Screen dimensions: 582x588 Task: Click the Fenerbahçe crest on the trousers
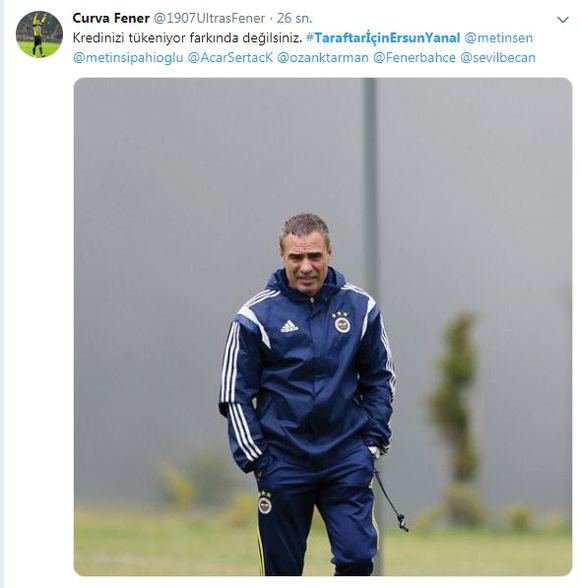[x=265, y=503]
